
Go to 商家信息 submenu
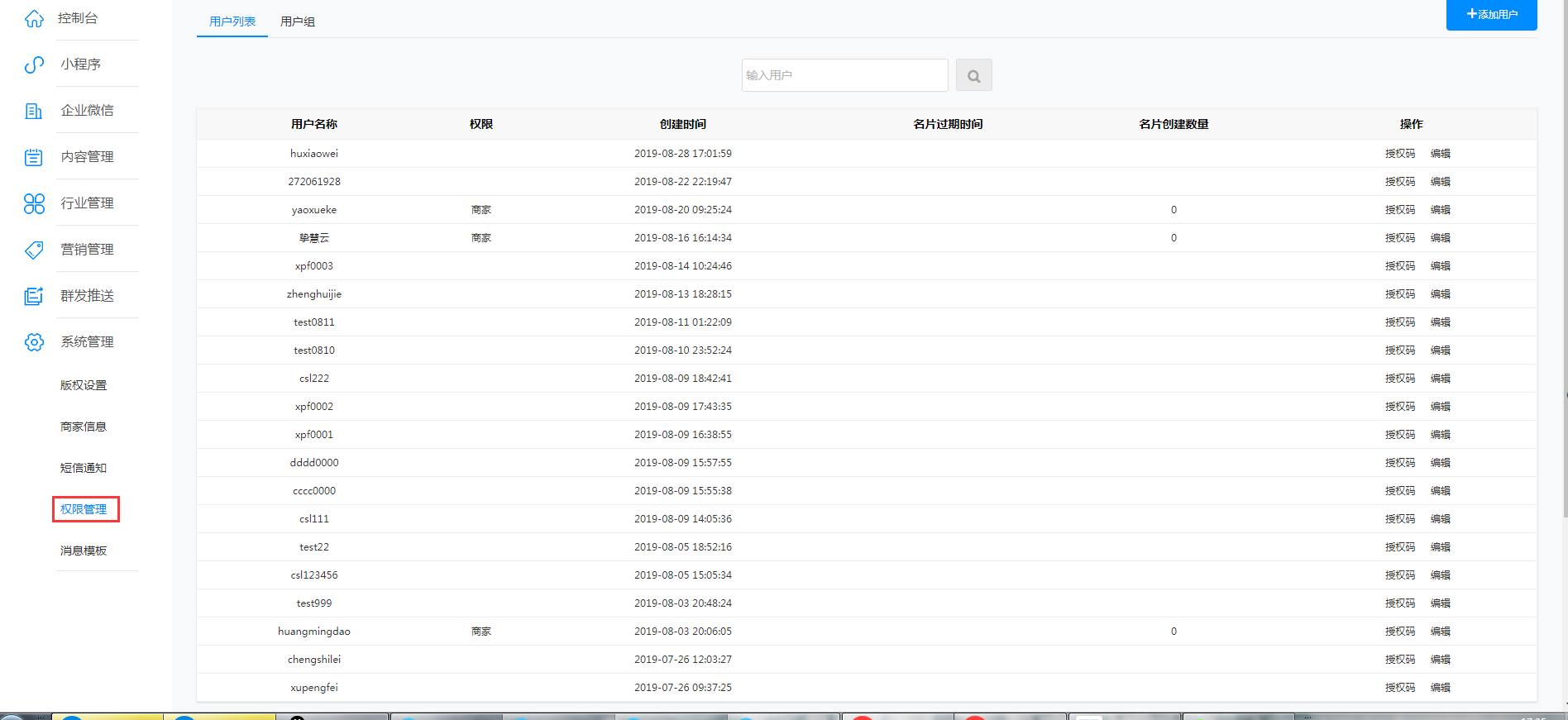pyautogui.click(x=84, y=427)
